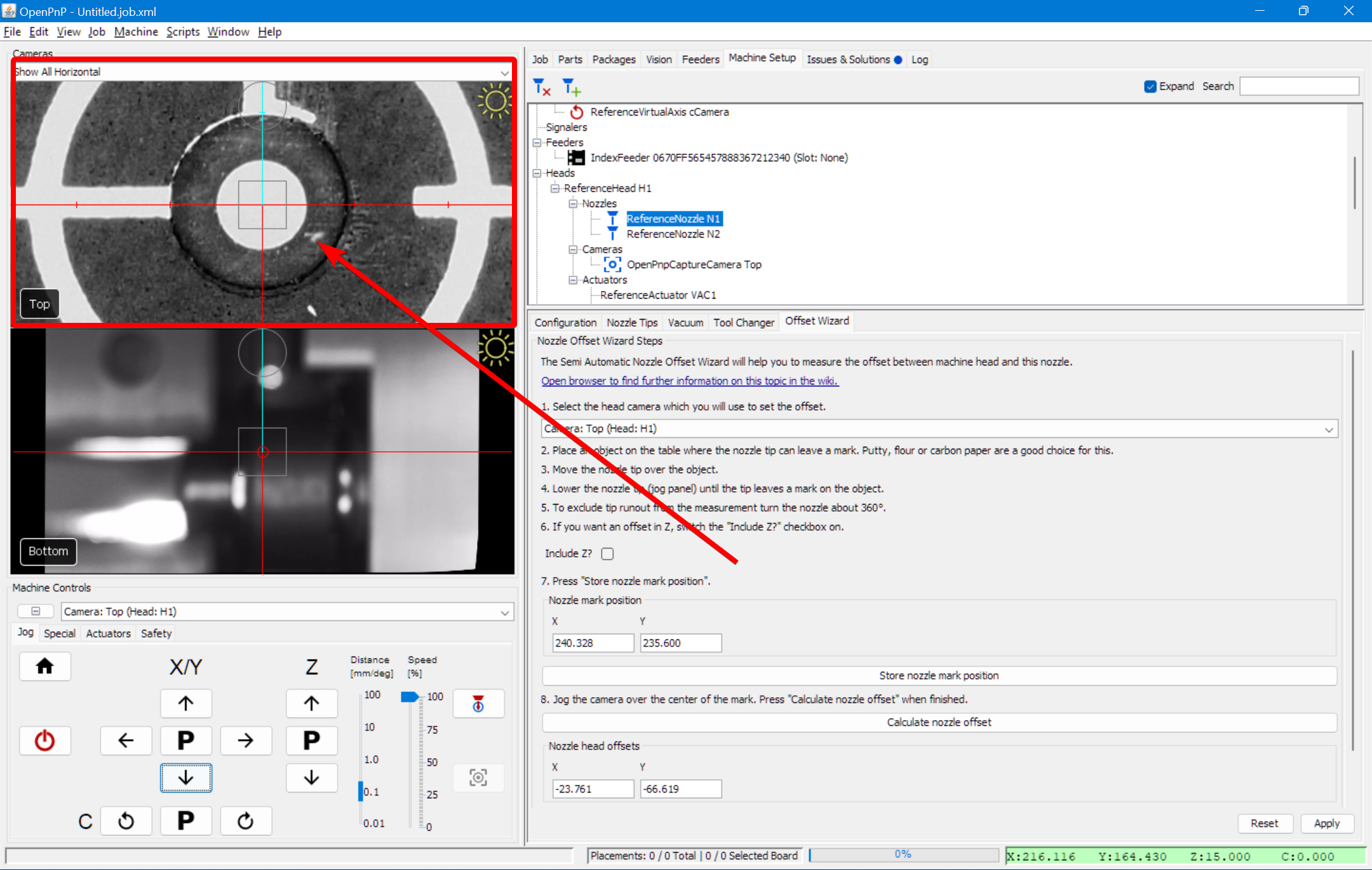Home the machine using the home icon
This screenshot has width=1372, height=870.
(45, 666)
